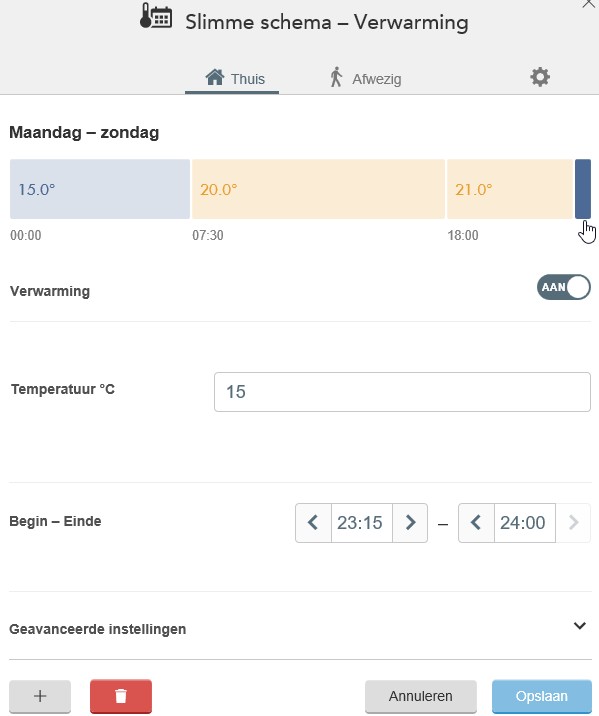Toggle the Verwarming AAN switch
The height and width of the screenshot is (716, 599).
coord(563,287)
